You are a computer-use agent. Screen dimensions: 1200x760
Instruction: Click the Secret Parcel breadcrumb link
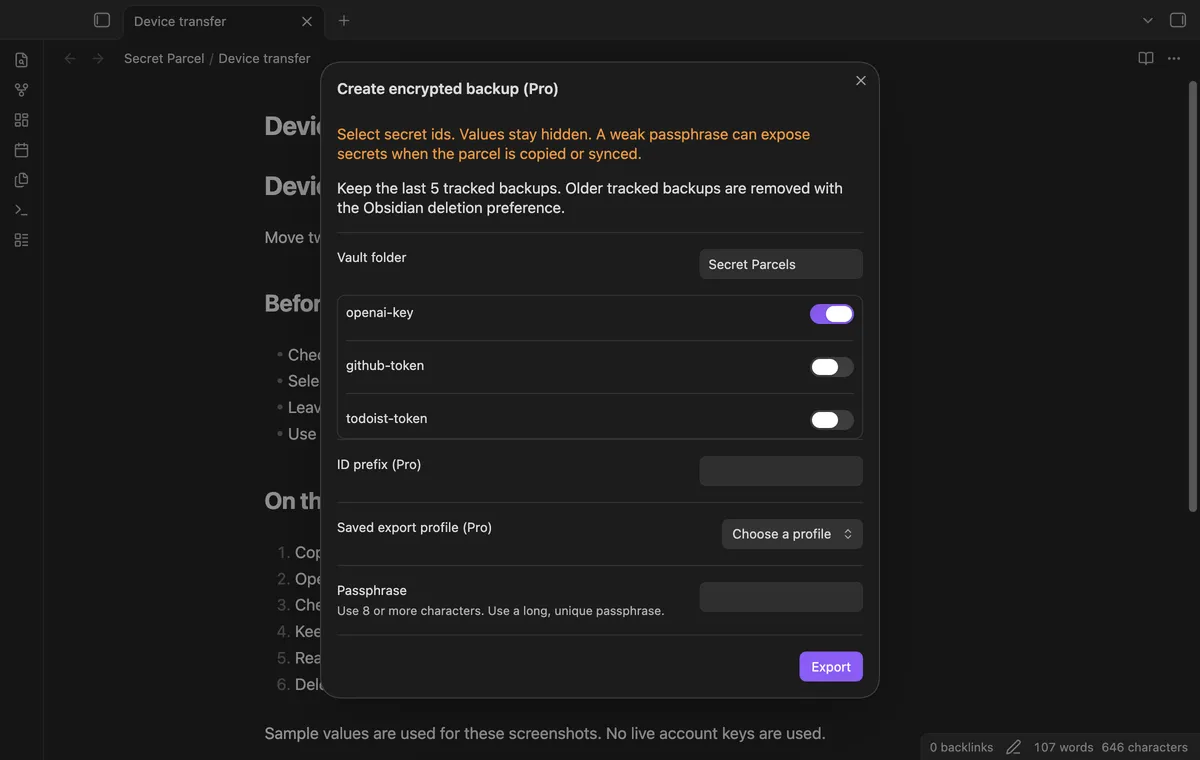tap(164, 58)
